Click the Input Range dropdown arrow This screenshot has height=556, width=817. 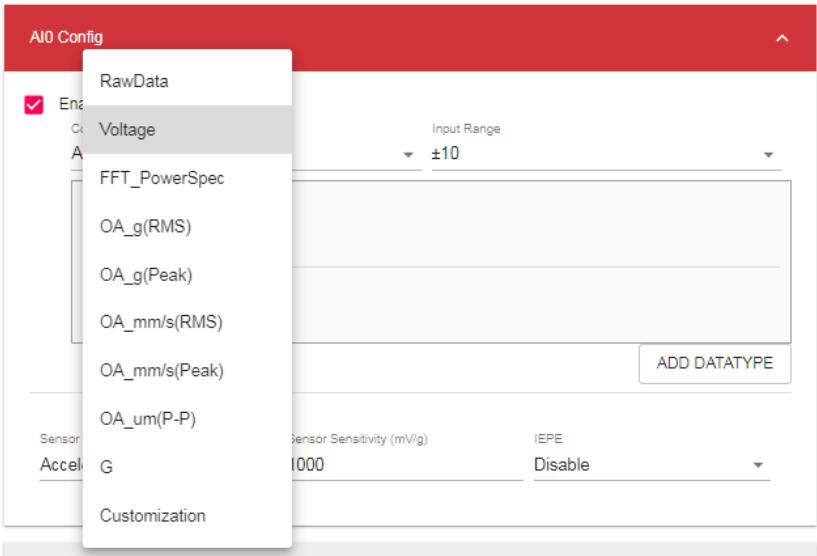coord(768,155)
